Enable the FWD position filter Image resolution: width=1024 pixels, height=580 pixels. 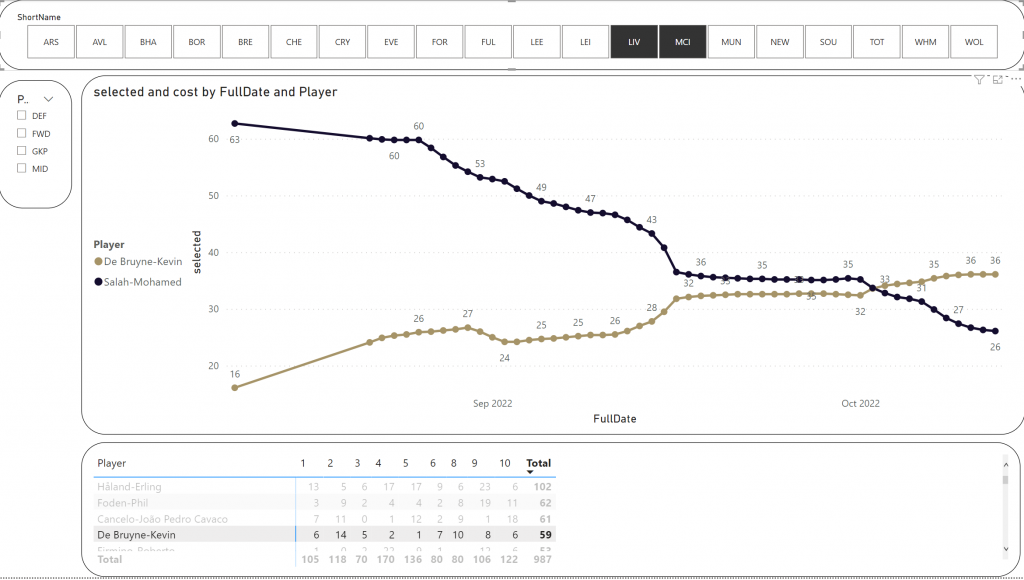[x=21, y=133]
